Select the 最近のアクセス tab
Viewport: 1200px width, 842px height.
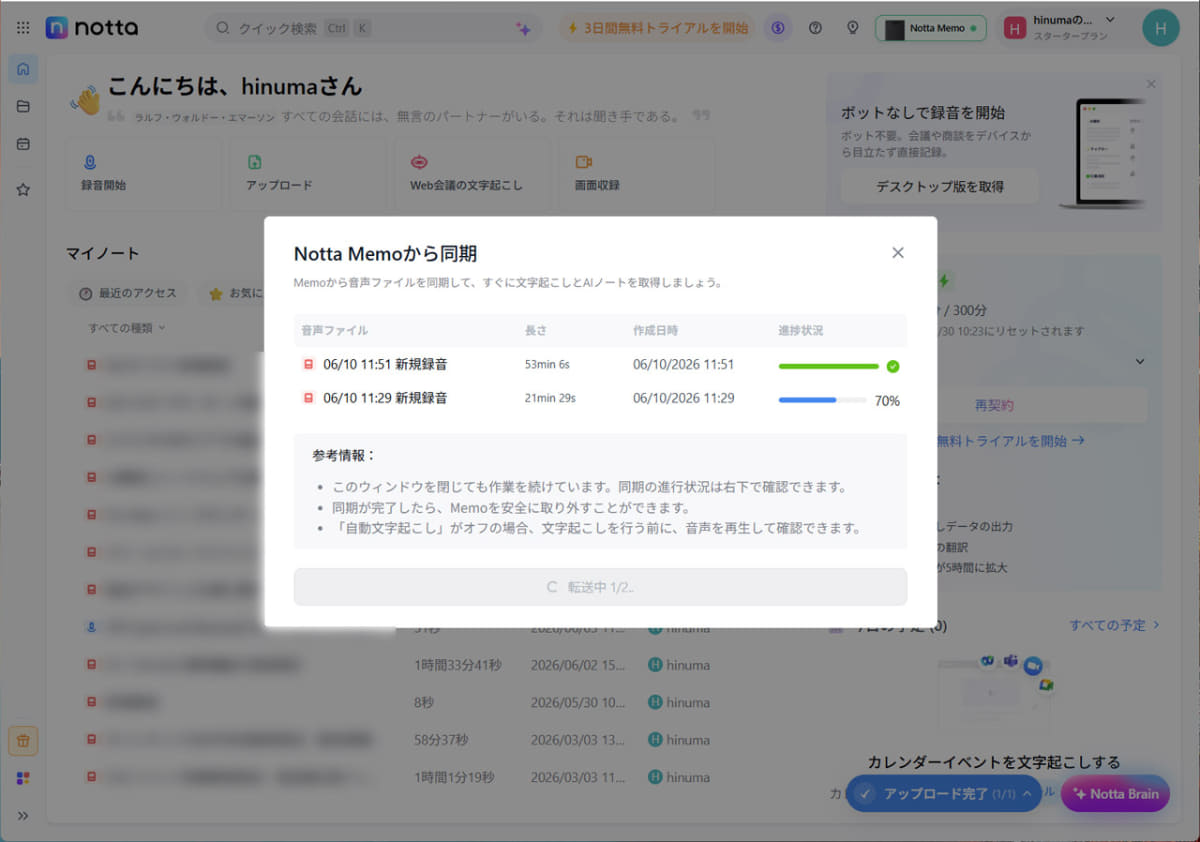tap(127, 293)
